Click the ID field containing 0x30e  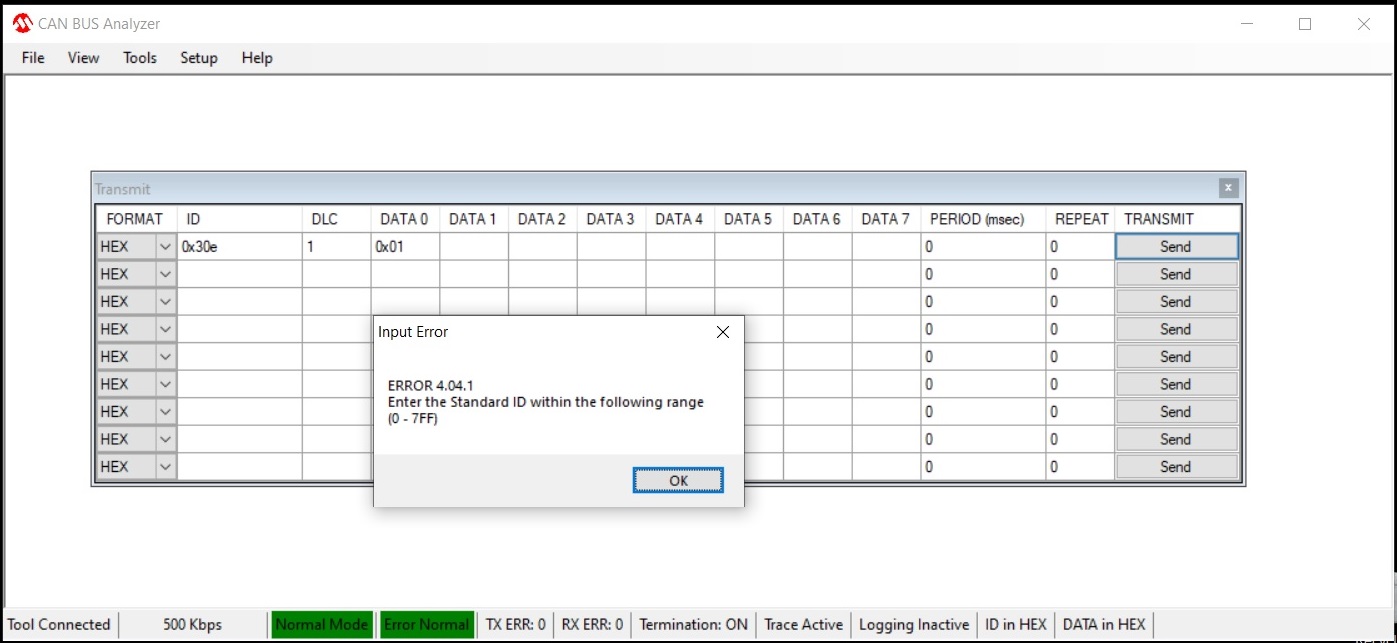[x=239, y=247]
